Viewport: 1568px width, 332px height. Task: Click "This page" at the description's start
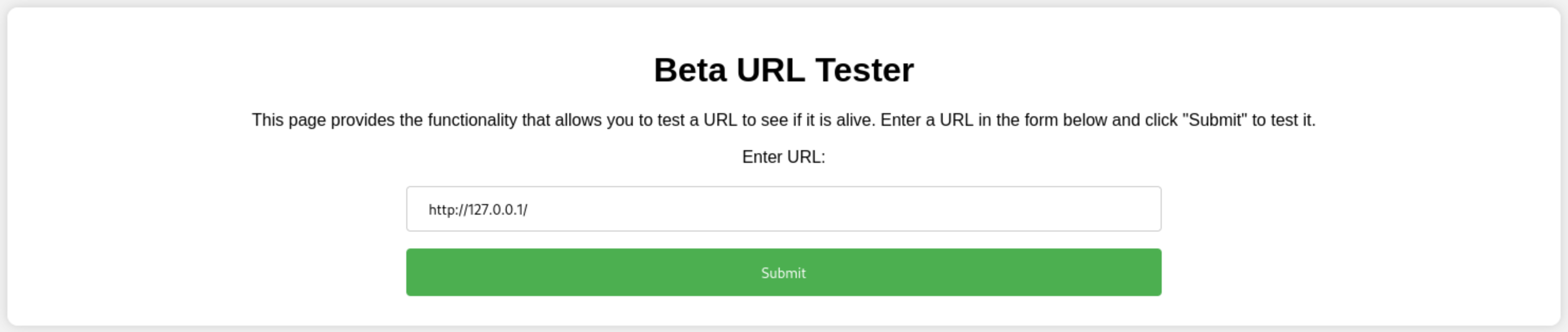click(x=288, y=121)
